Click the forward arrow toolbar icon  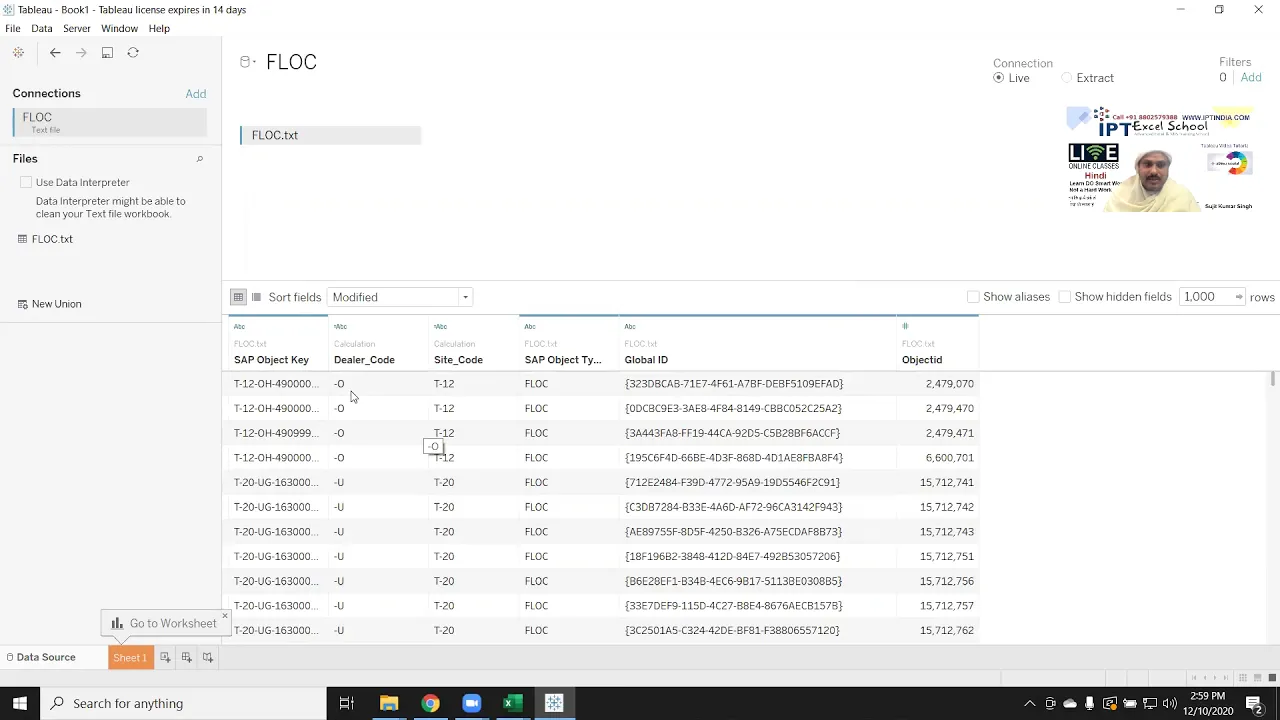click(81, 53)
